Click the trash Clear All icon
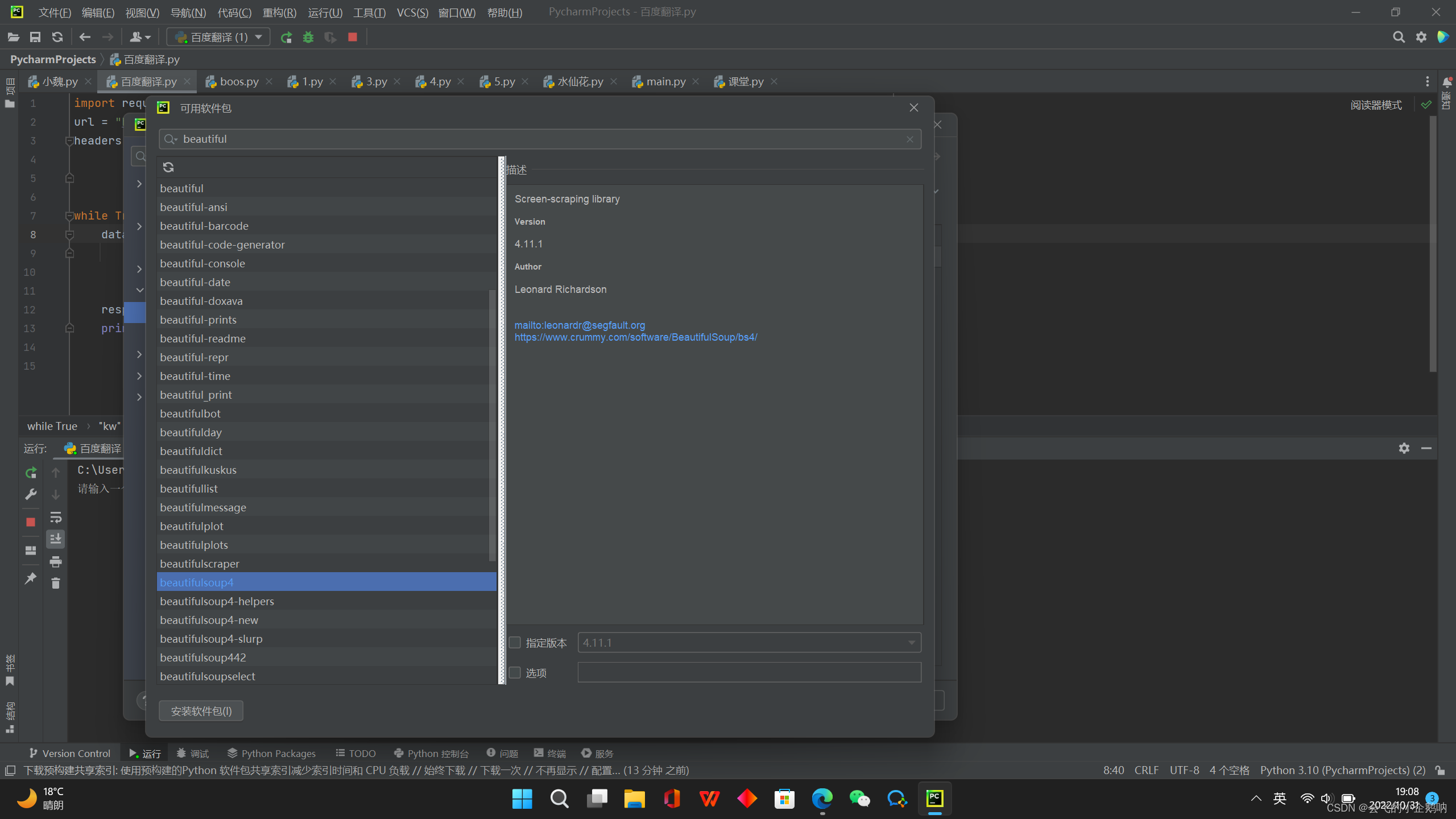1456x819 pixels. (x=56, y=583)
